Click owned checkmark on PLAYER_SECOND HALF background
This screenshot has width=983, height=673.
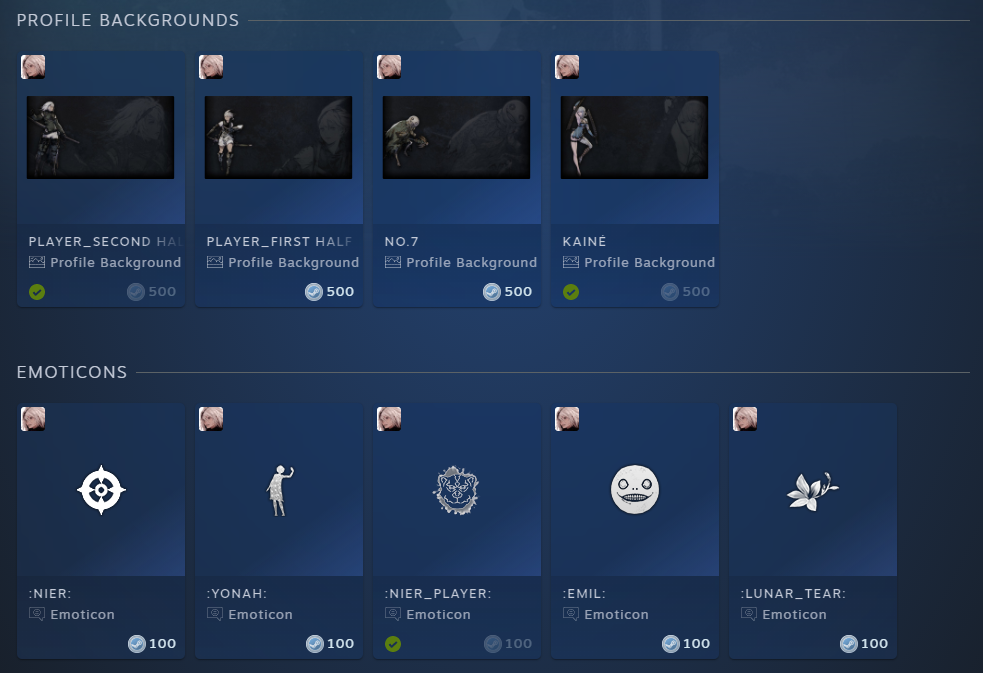pyautogui.click(x=37, y=292)
